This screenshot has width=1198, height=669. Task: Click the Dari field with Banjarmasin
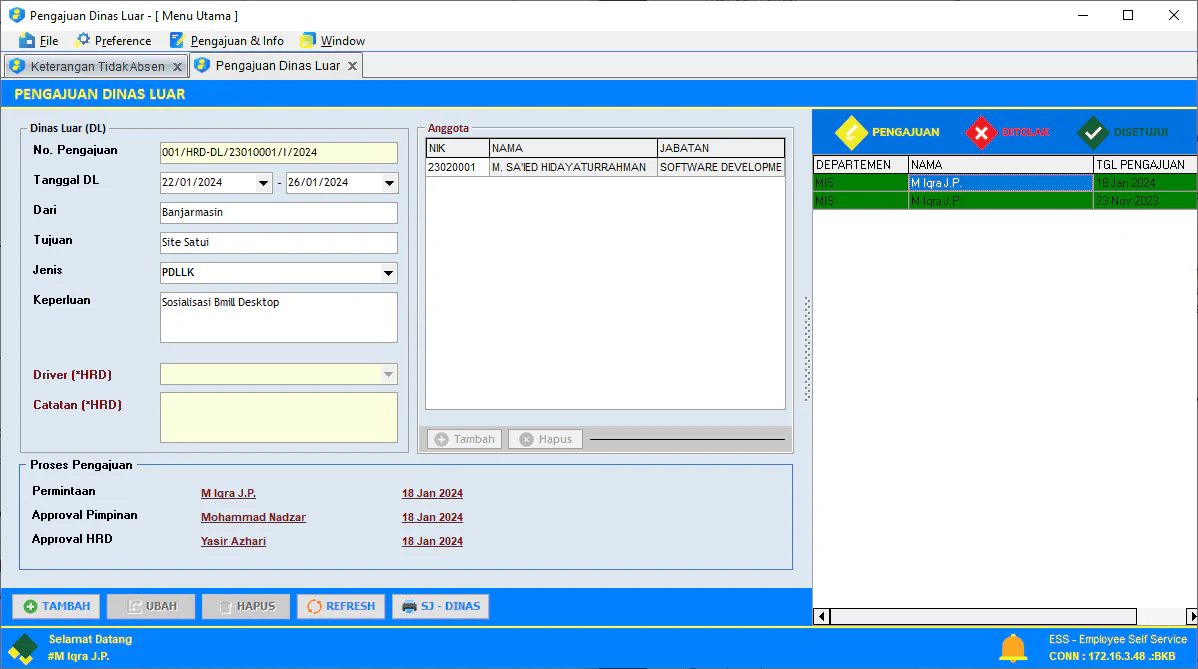279,212
